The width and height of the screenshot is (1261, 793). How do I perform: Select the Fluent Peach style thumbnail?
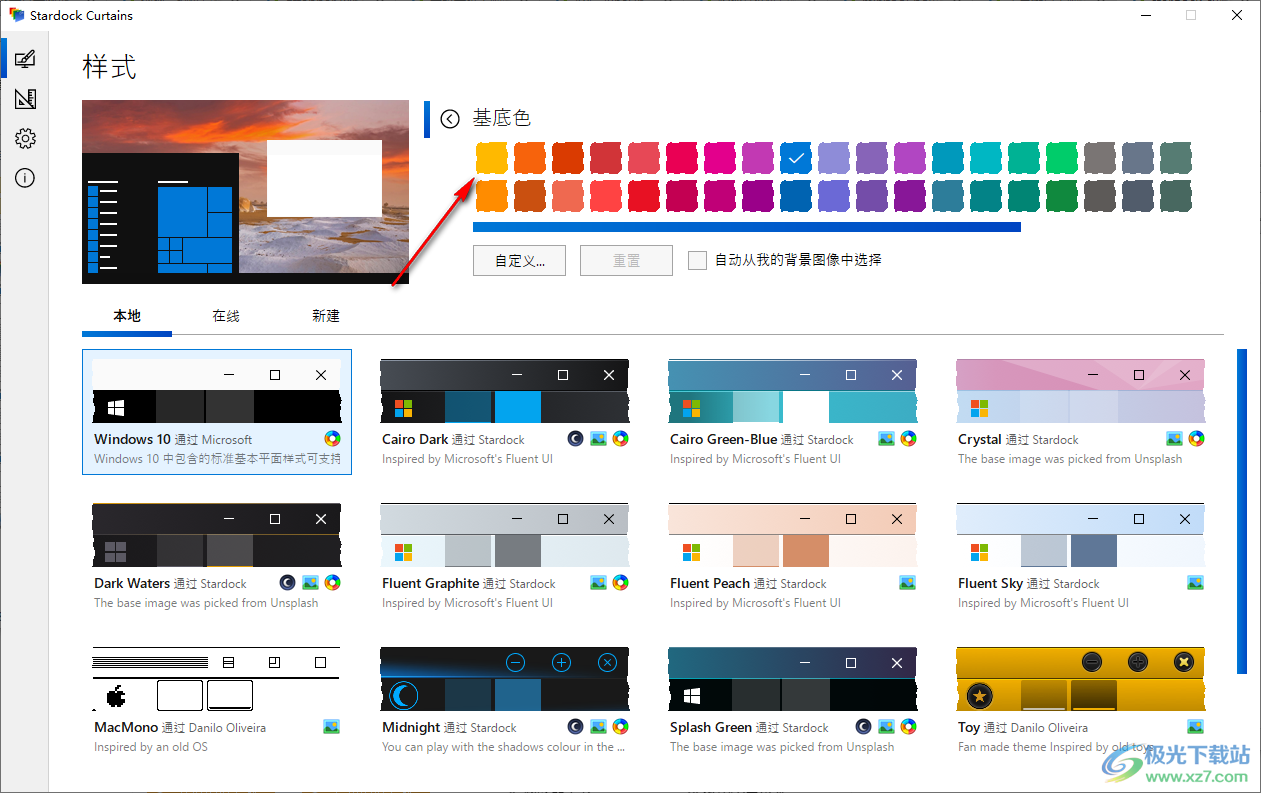coord(792,534)
